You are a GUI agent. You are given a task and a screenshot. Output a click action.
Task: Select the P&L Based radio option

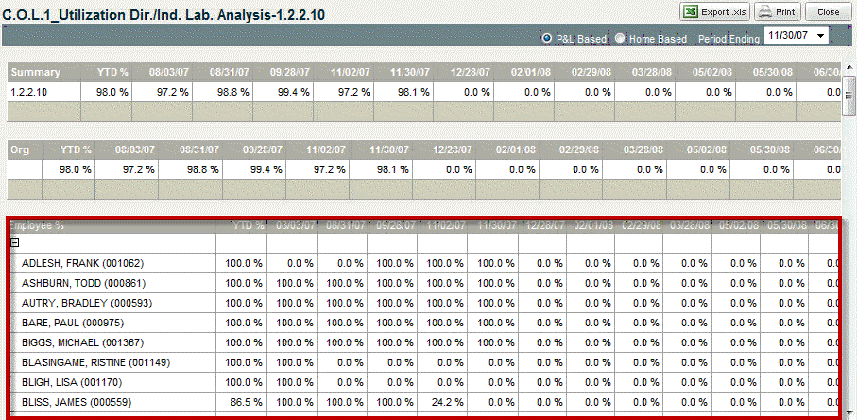coord(546,39)
